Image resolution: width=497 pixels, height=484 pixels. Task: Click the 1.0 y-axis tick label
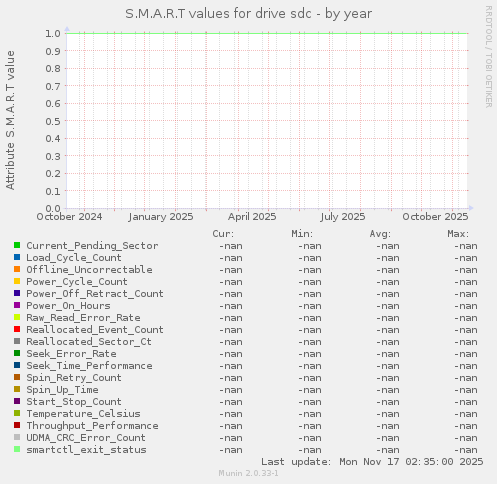[x=53, y=33]
